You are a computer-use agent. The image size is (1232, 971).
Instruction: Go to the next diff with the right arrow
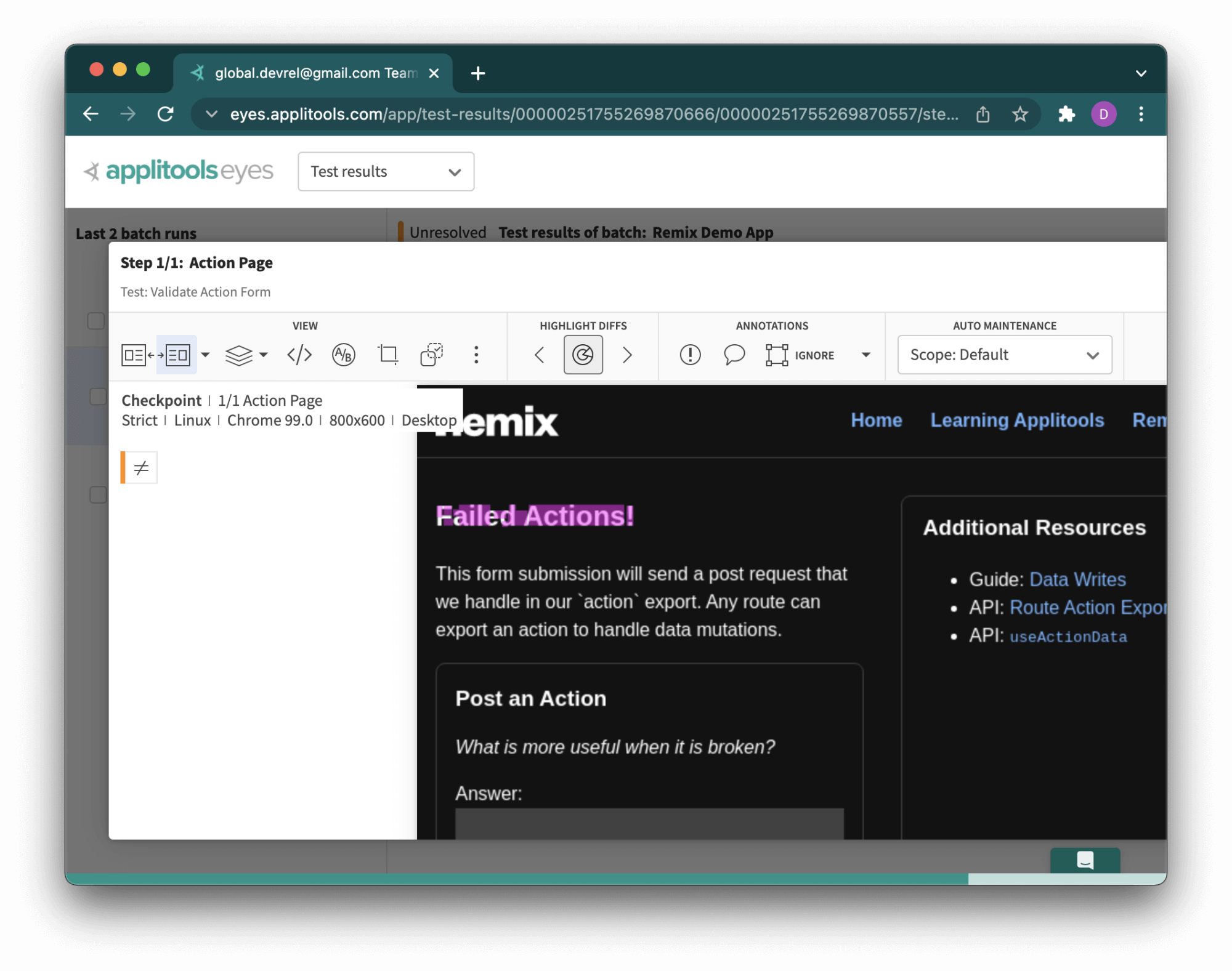click(x=627, y=355)
